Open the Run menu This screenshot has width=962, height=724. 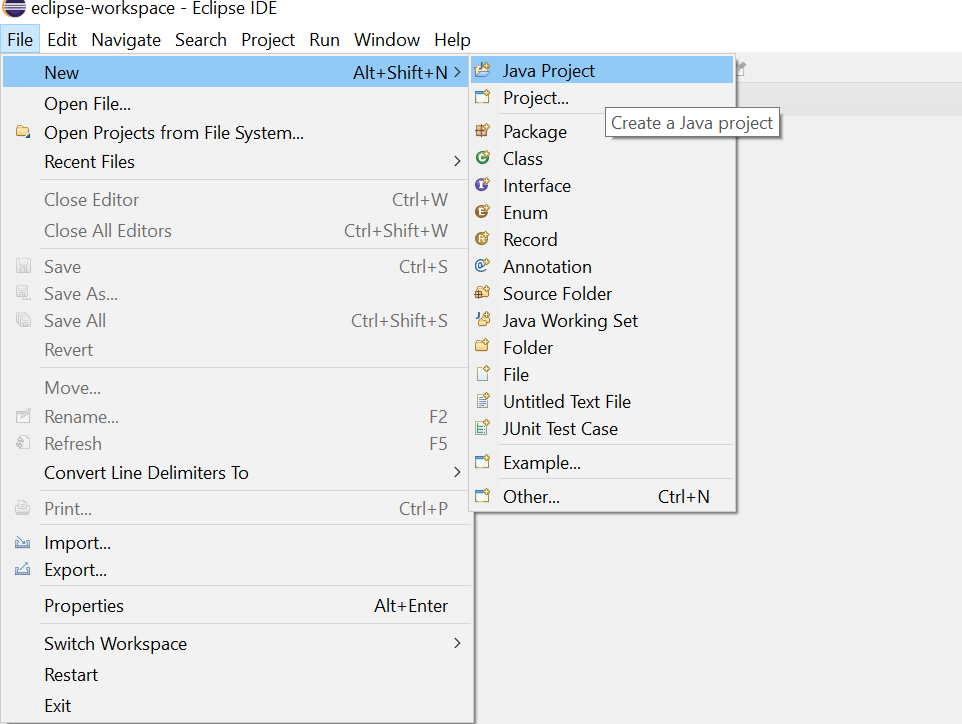click(325, 40)
